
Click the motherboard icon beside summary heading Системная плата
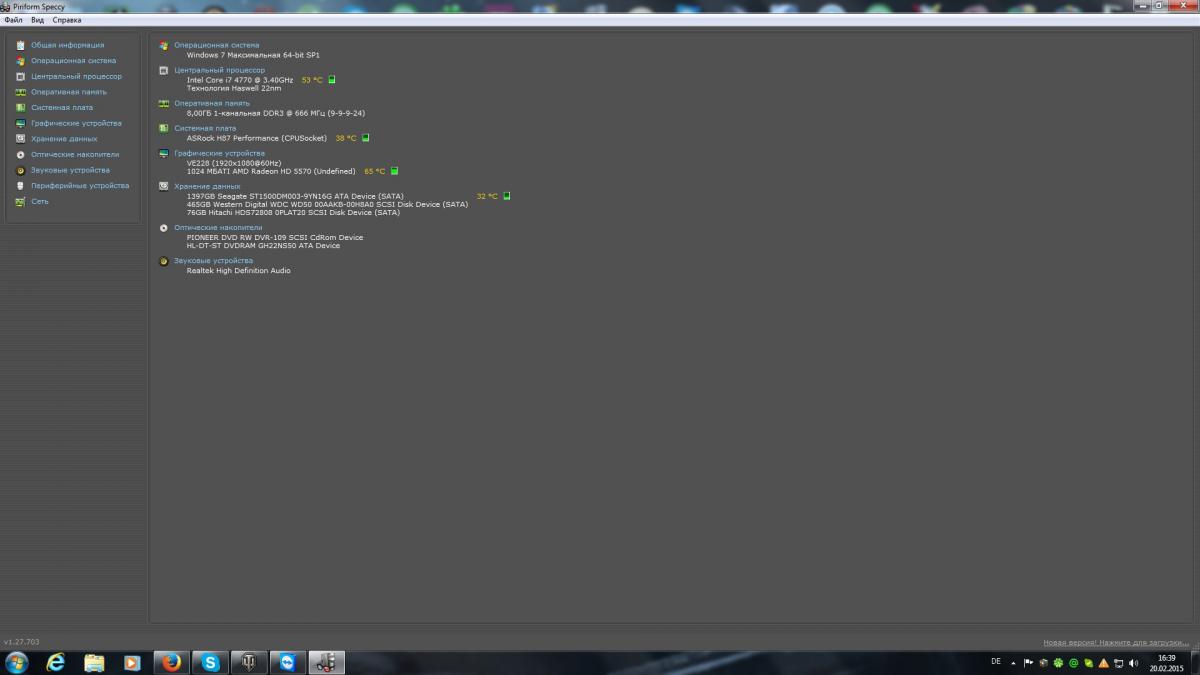click(164, 128)
